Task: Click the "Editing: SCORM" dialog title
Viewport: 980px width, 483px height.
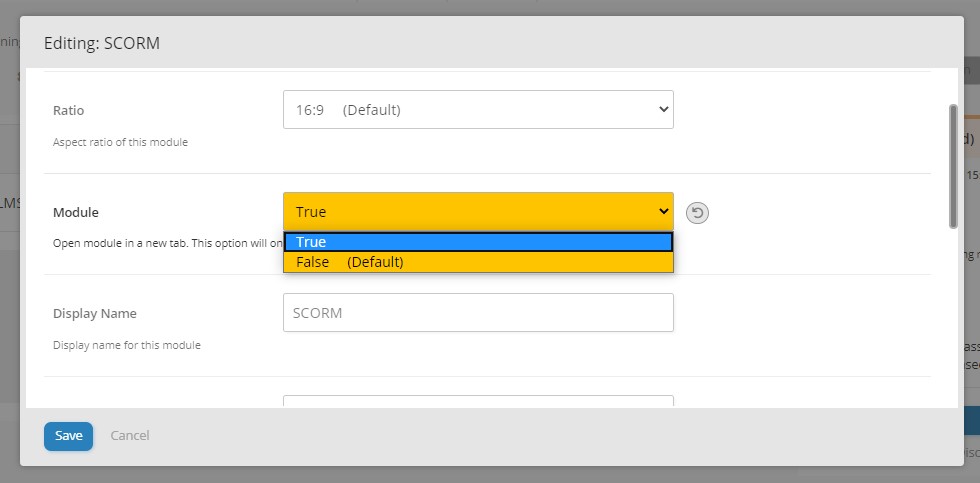Action: tap(102, 44)
